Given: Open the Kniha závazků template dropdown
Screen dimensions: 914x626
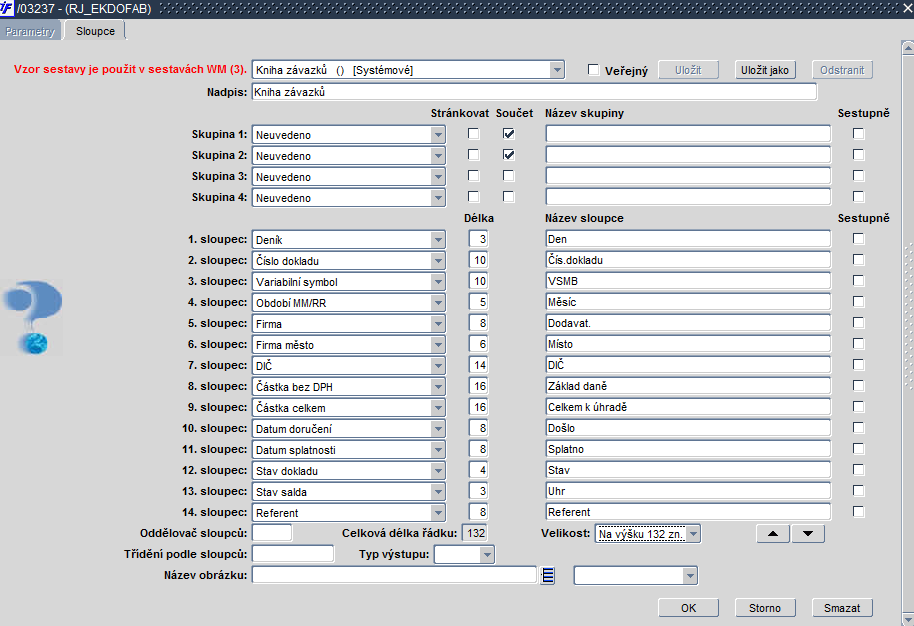Looking at the screenshot, I should (x=557, y=70).
